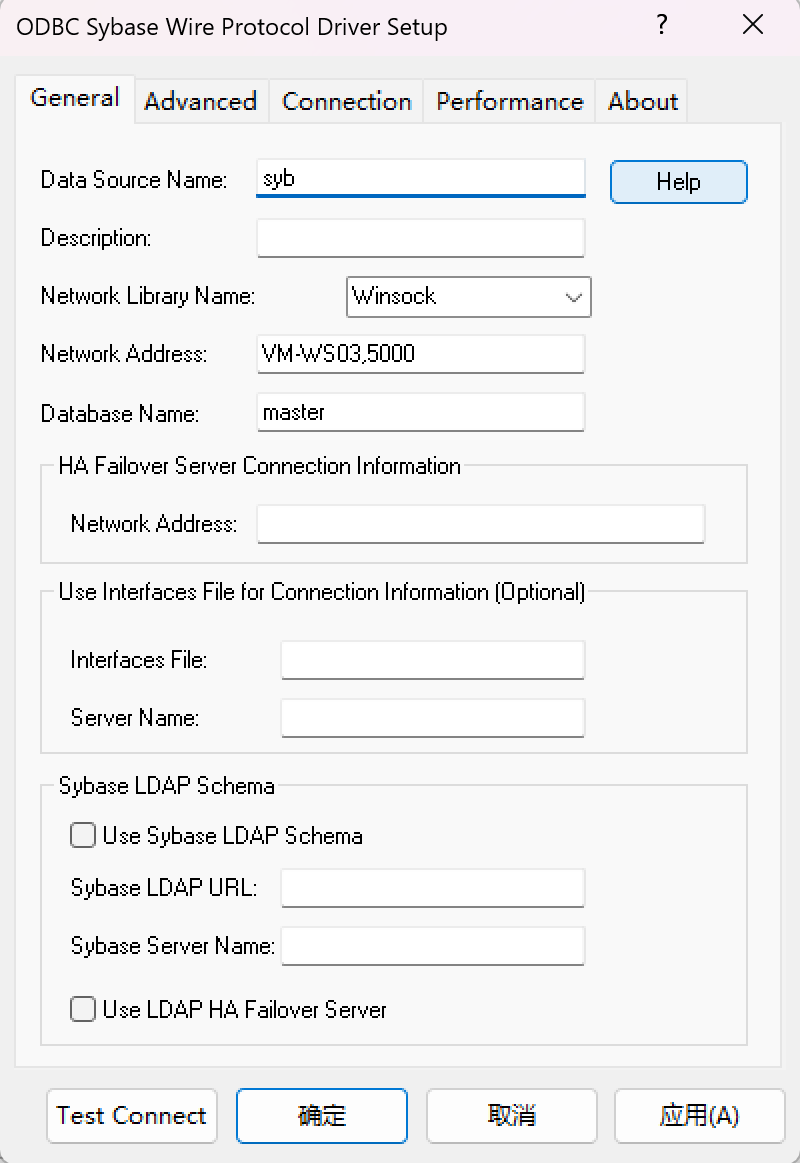Click the HA Failover Server Connection Information heading
The height and width of the screenshot is (1163, 800).
pos(259,466)
